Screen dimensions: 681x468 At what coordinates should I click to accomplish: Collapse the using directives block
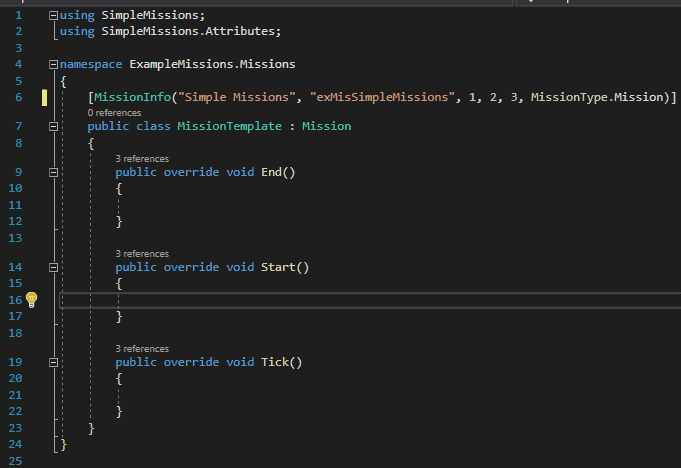[53, 16]
